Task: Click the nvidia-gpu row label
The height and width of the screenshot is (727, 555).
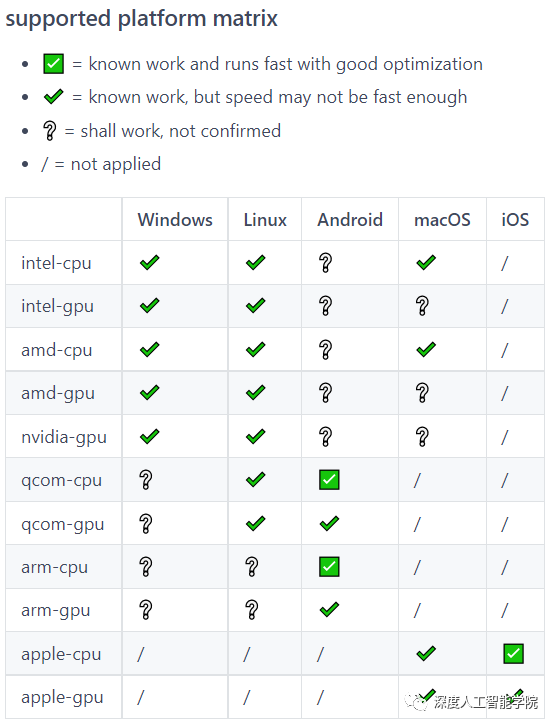Action: 64,437
